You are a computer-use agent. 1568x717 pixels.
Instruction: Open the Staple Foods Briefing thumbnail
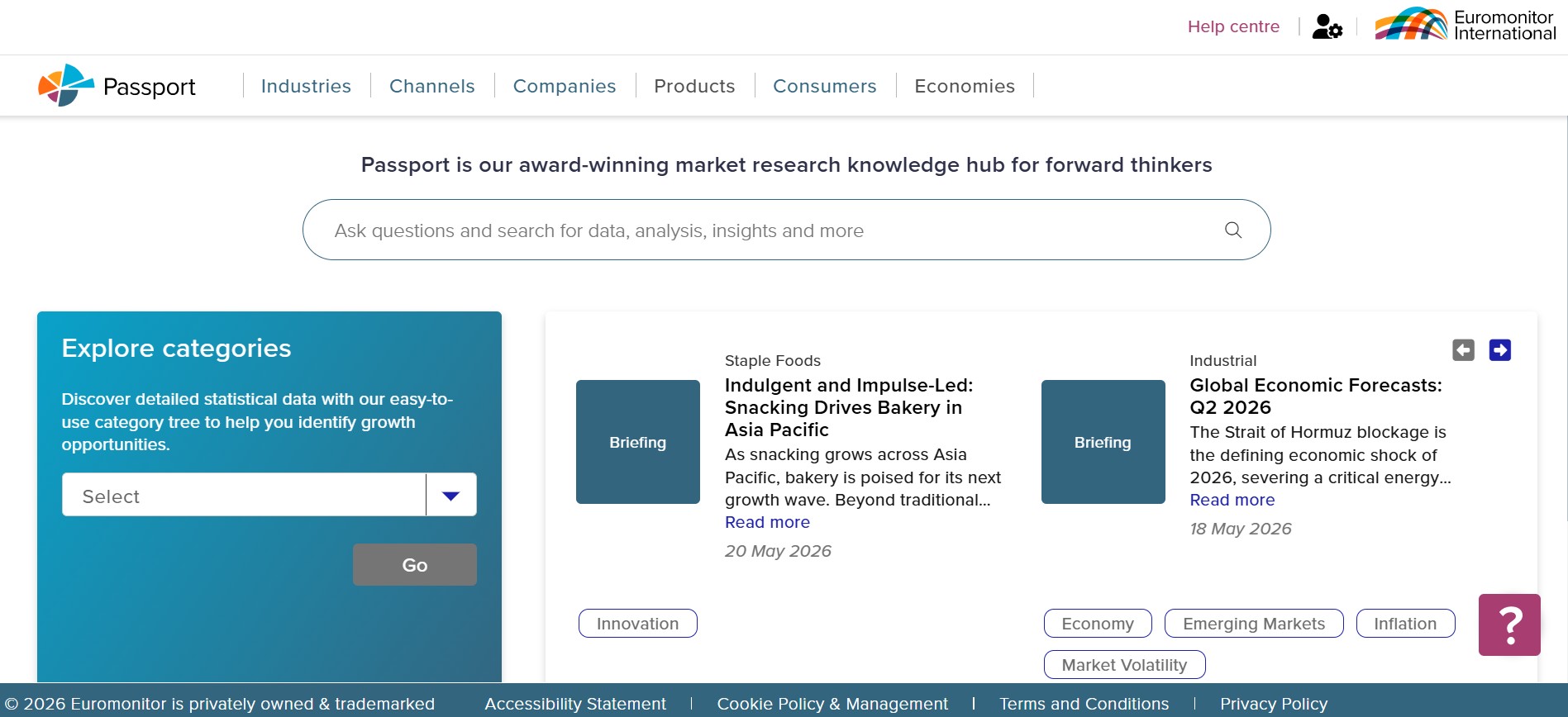click(638, 442)
